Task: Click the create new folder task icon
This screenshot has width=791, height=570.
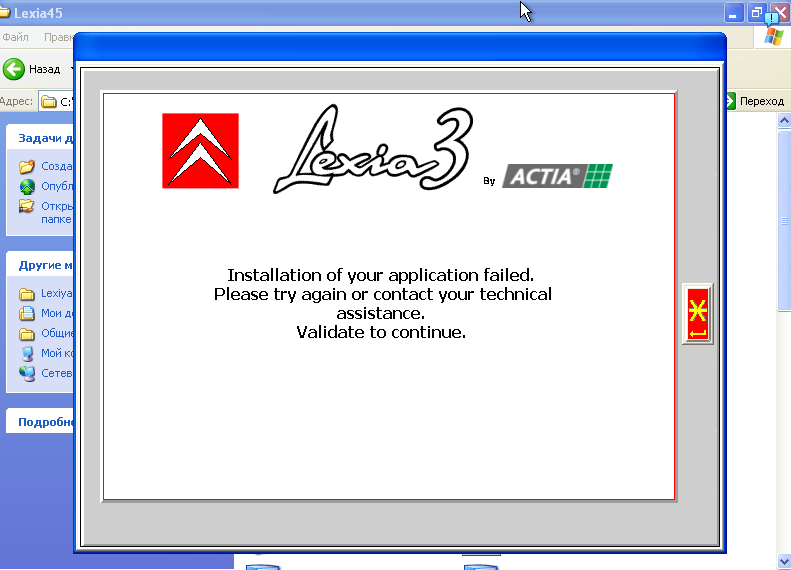Action: [x=27, y=166]
